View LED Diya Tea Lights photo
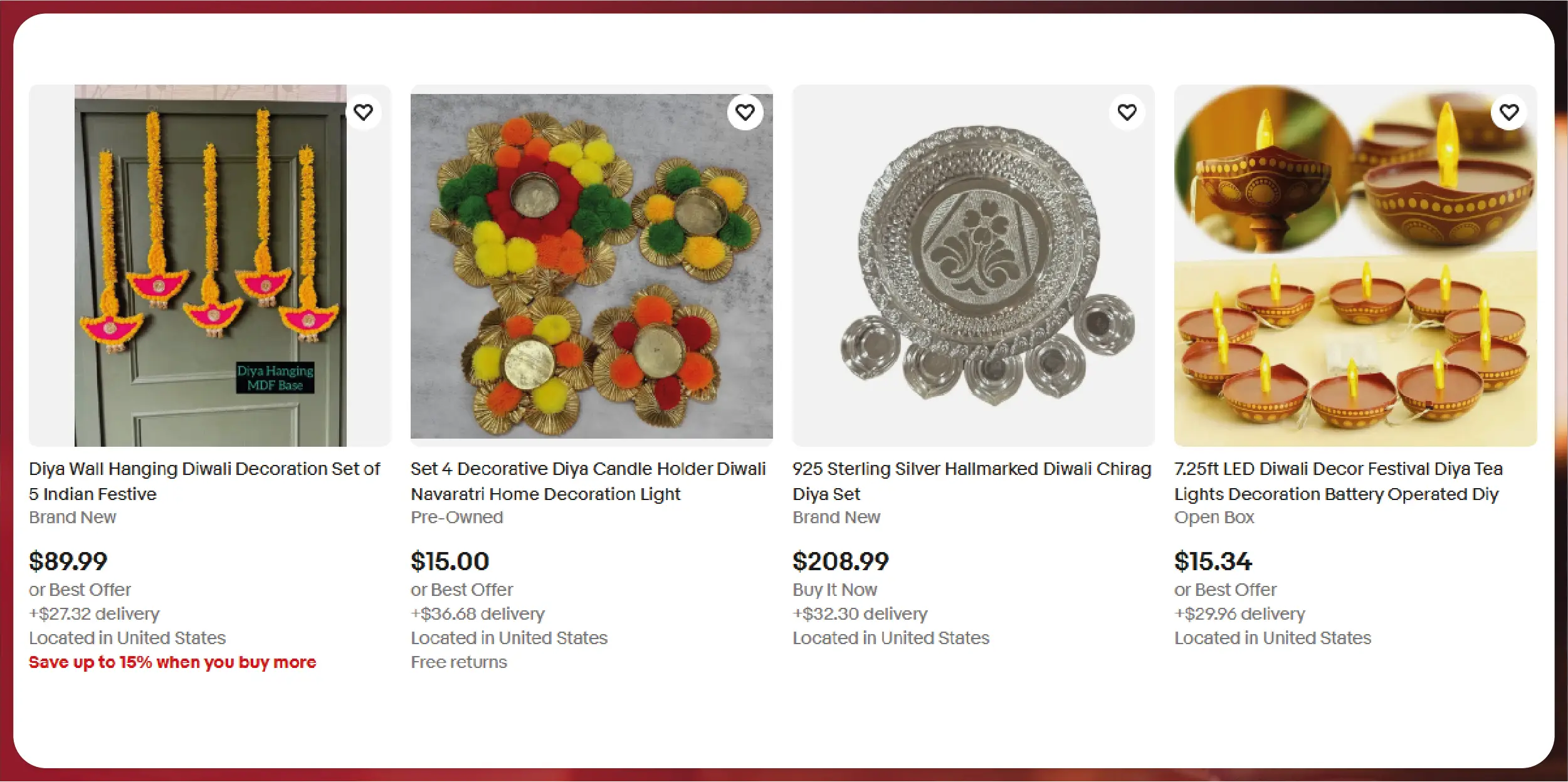The image size is (1568, 782). coord(1355,266)
